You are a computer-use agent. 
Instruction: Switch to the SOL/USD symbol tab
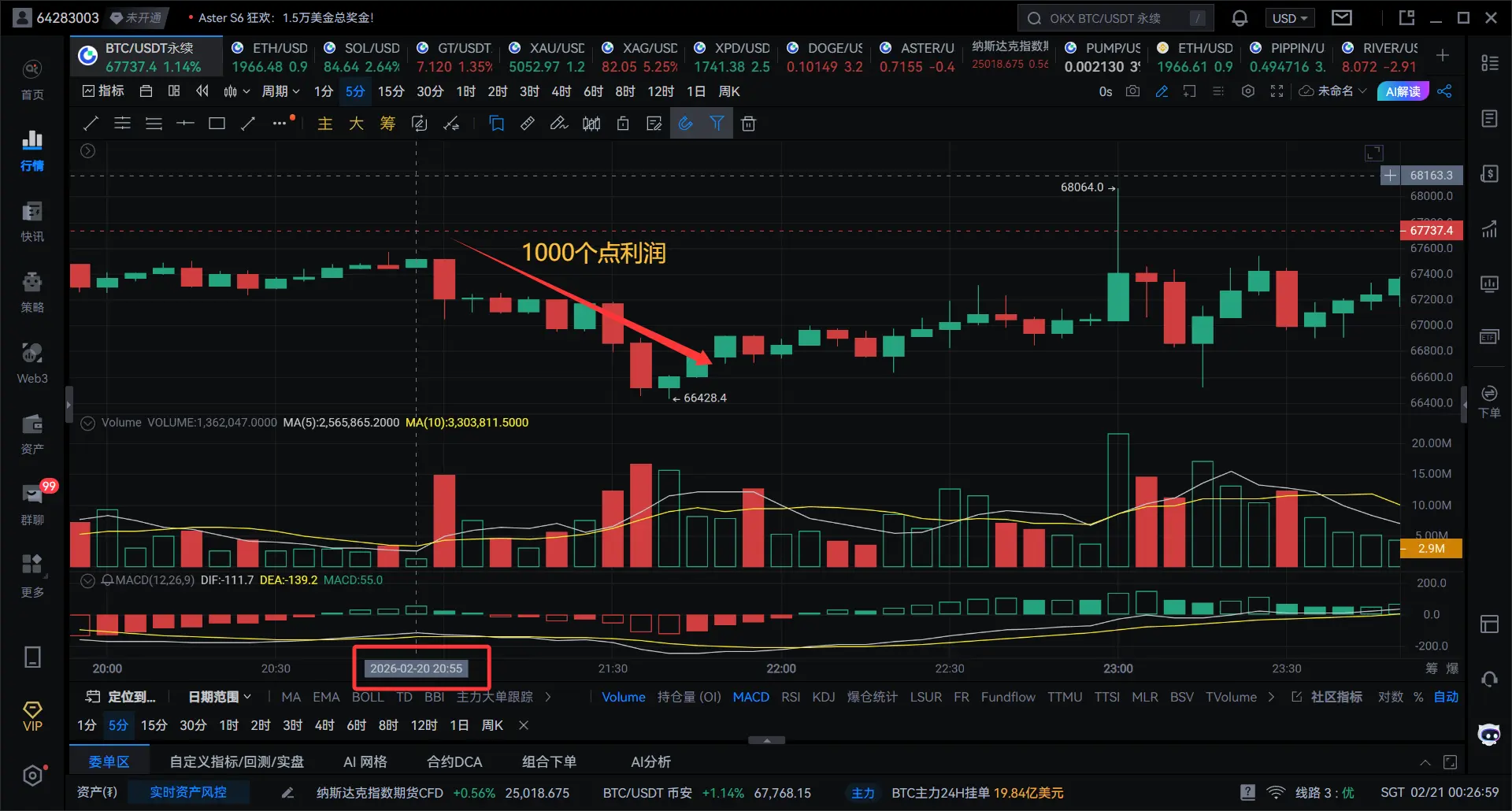coord(361,57)
